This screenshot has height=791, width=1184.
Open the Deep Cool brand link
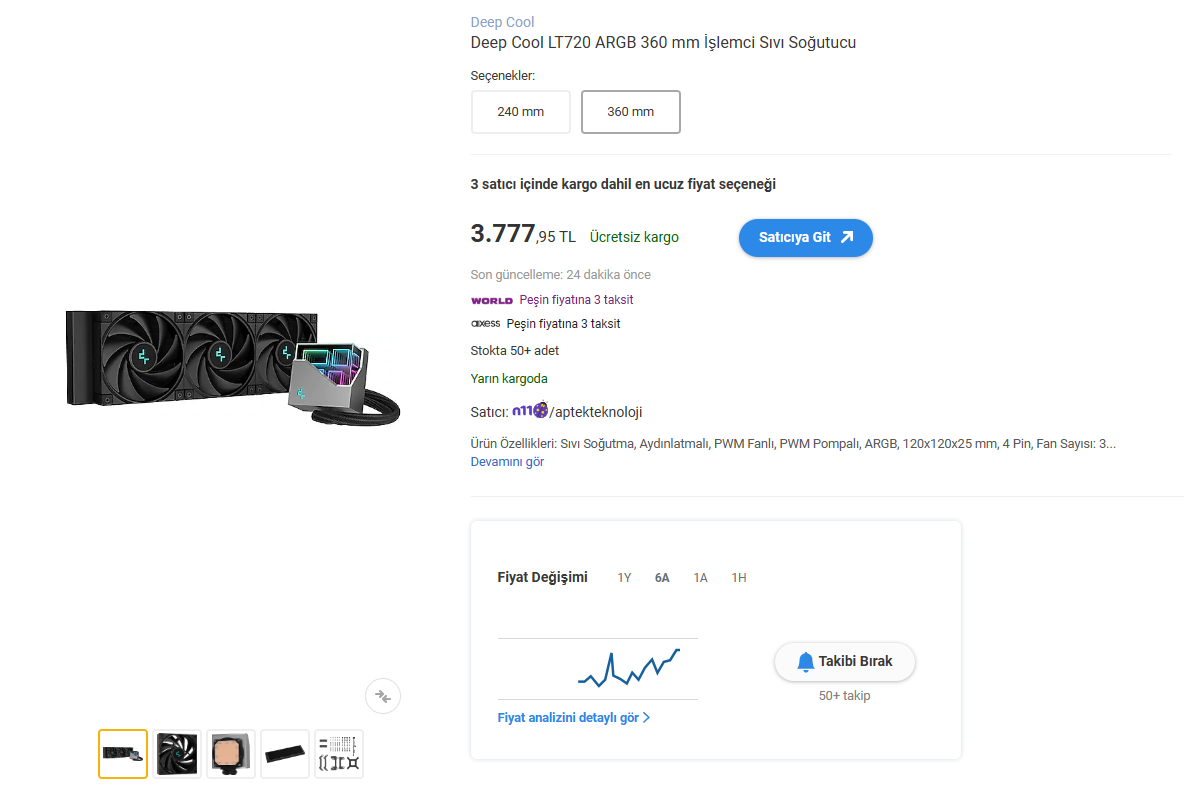tap(502, 22)
